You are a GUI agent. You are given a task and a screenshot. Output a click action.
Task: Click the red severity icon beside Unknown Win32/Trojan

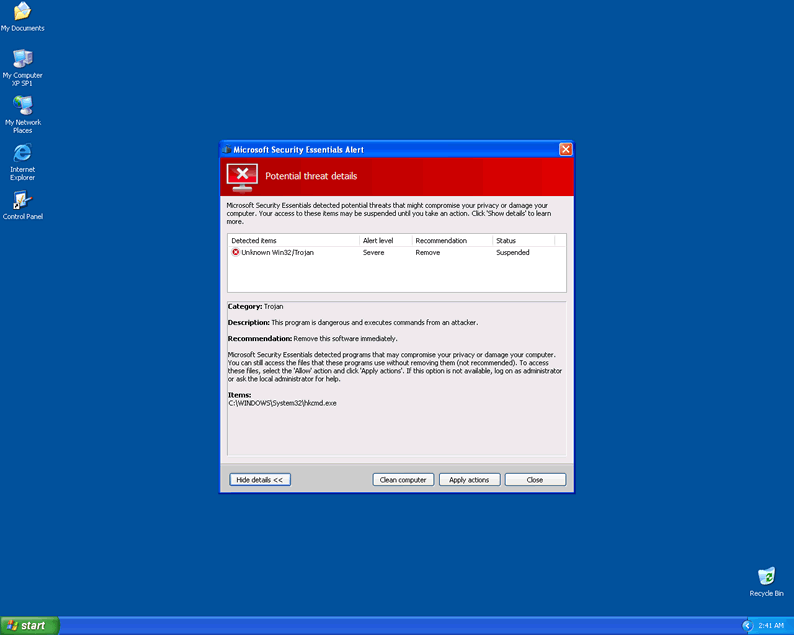(x=236, y=253)
